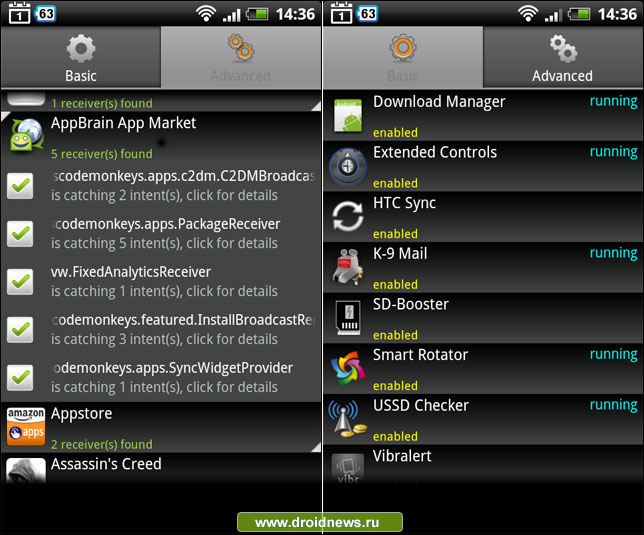Select the Vibralert row
The image size is (644, 535).
point(483,466)
